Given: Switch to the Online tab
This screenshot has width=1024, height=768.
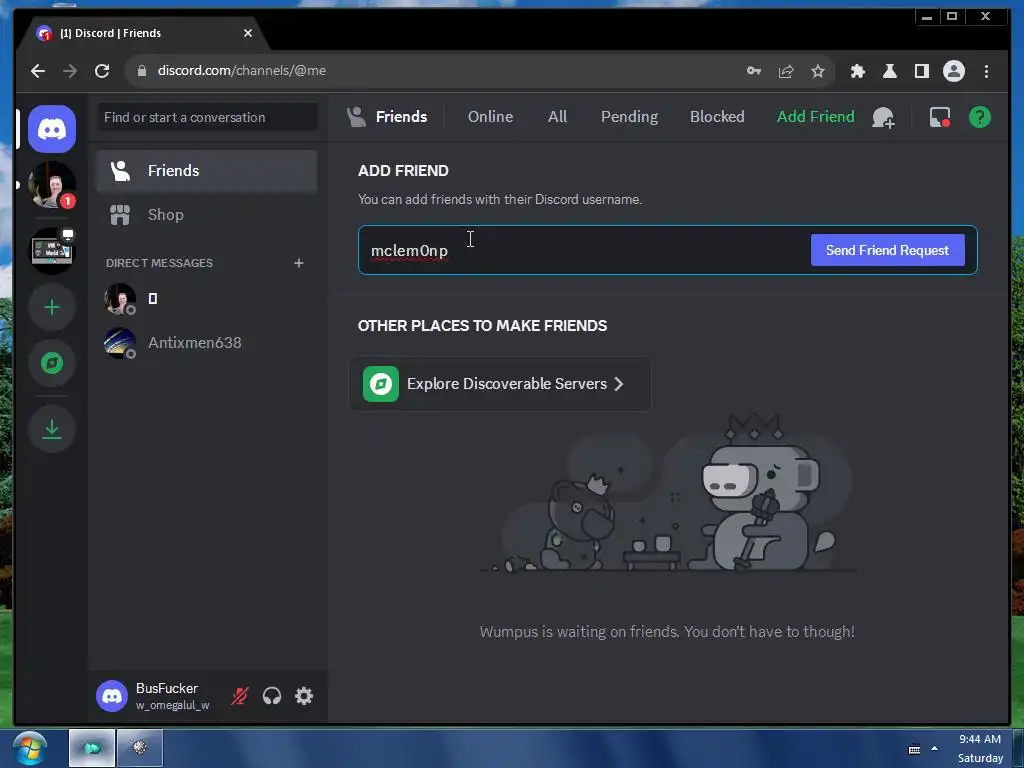Looking at the screenshot, I should tap(490, 117).
